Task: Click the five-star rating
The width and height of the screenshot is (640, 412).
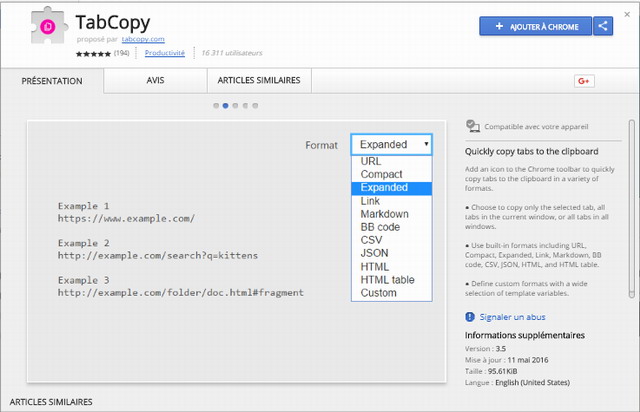Action: pos(93,53)
